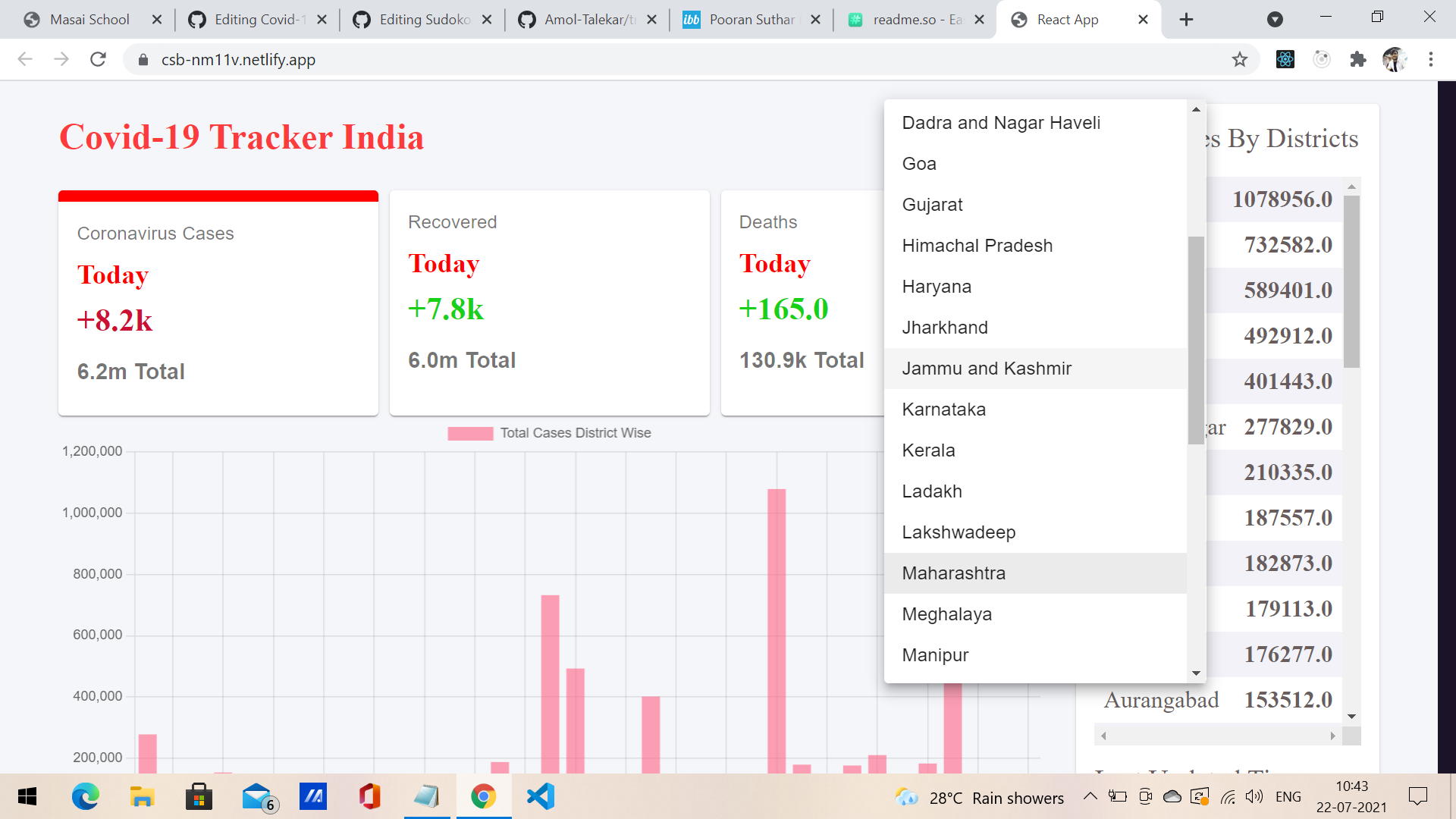The height and width of the screenshot is (819, 1456).
Task: Show hidden system tray icons
Action: click(1090, 796)
